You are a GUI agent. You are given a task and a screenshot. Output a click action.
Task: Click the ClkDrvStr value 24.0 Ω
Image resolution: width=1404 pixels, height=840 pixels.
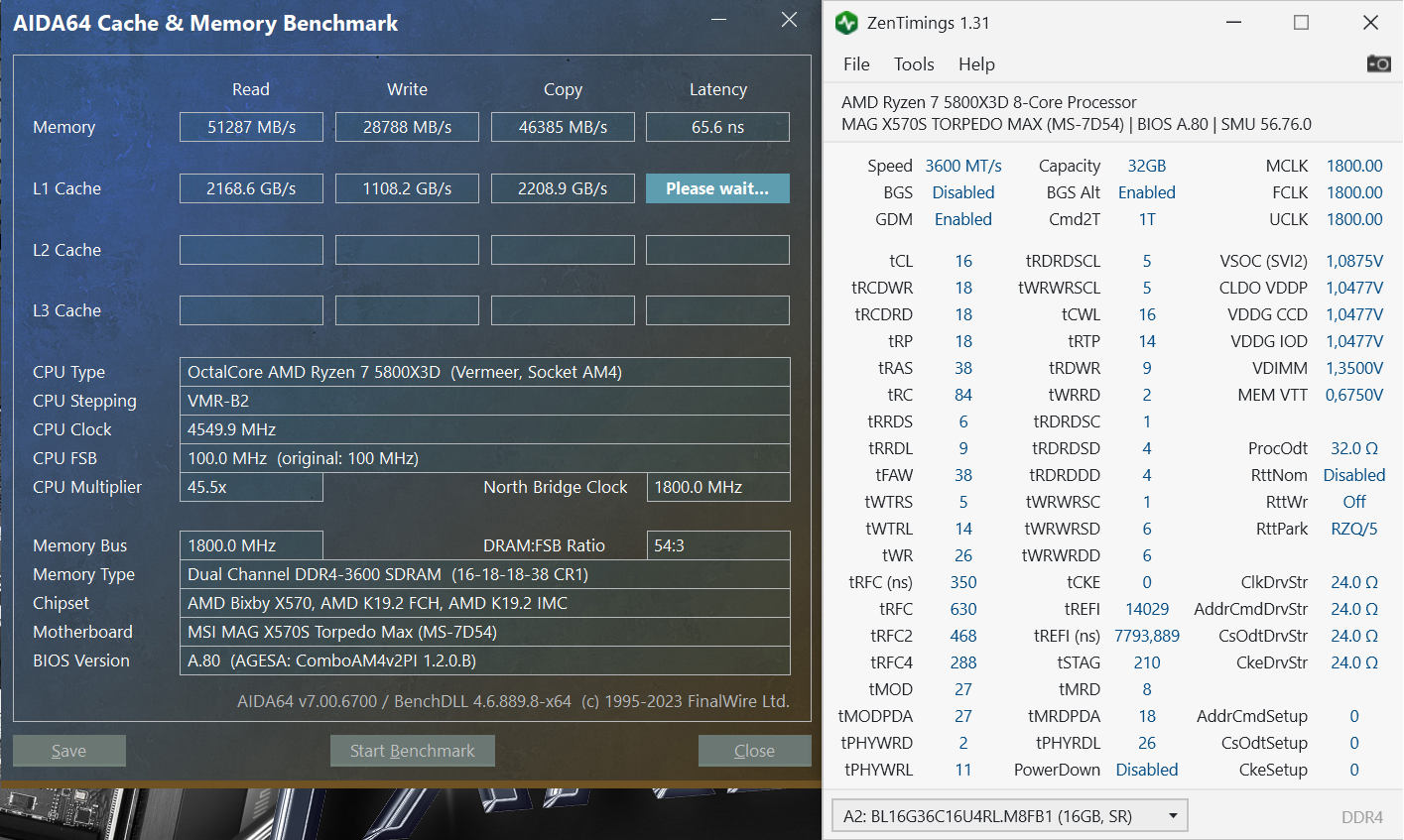coord(1354,582)
